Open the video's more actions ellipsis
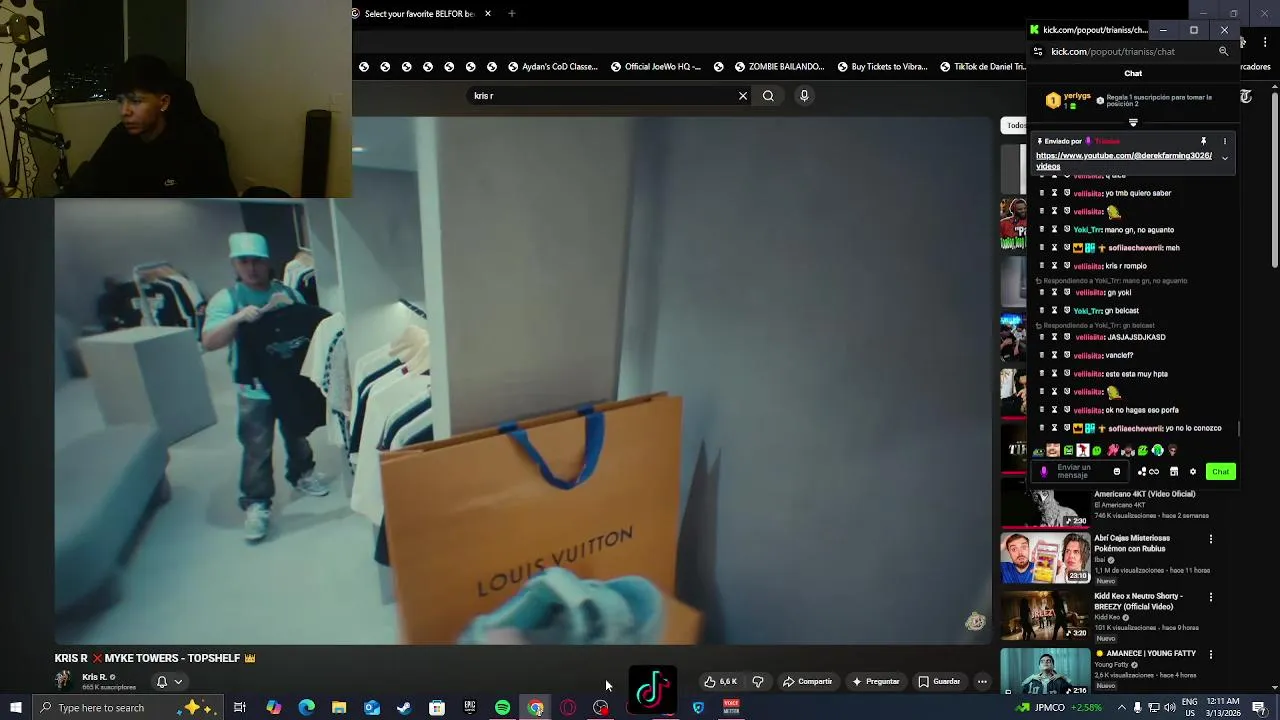The image size is (1280, 720). point(982,682)
